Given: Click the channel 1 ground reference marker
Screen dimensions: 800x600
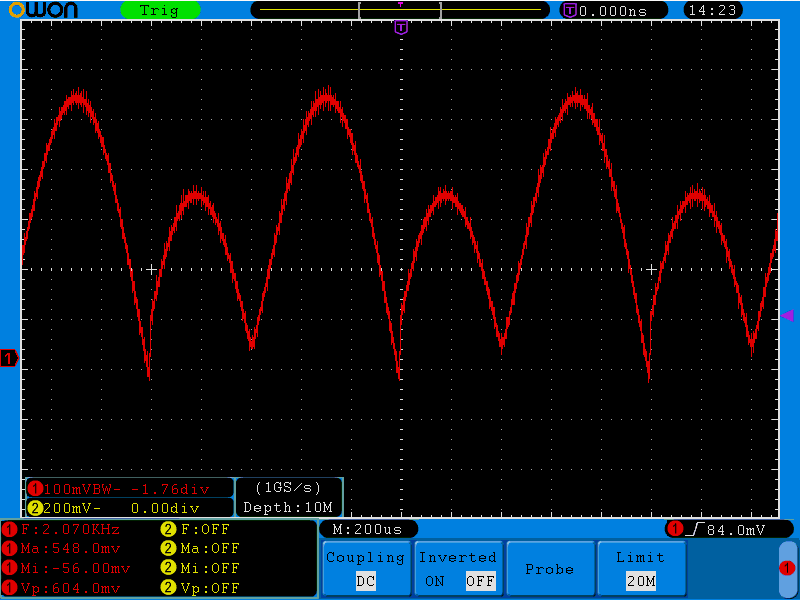Looking at the screenshot, I should (9, 358).
